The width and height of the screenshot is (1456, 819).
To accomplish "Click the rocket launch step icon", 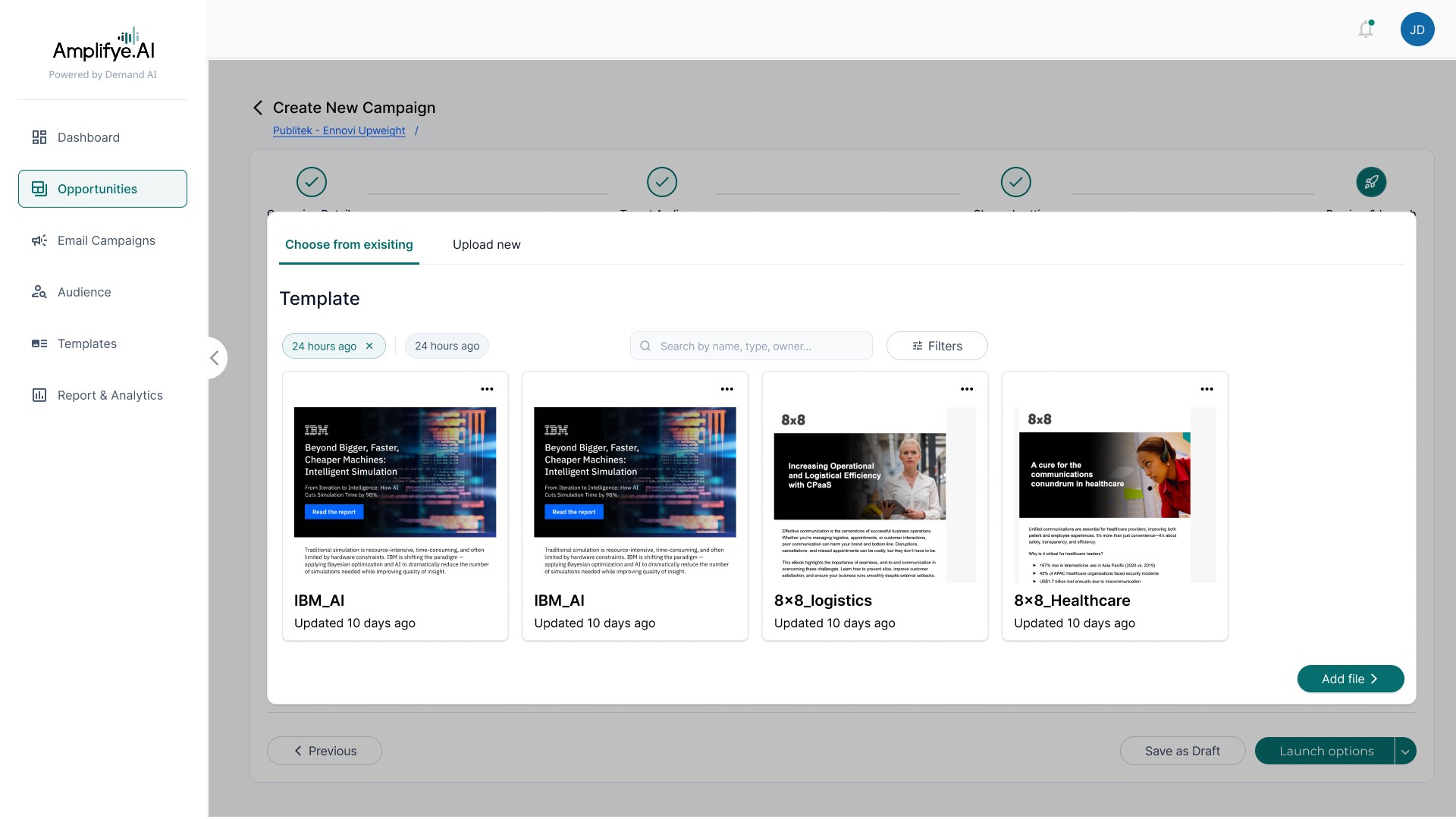I will coord(1370,182).
